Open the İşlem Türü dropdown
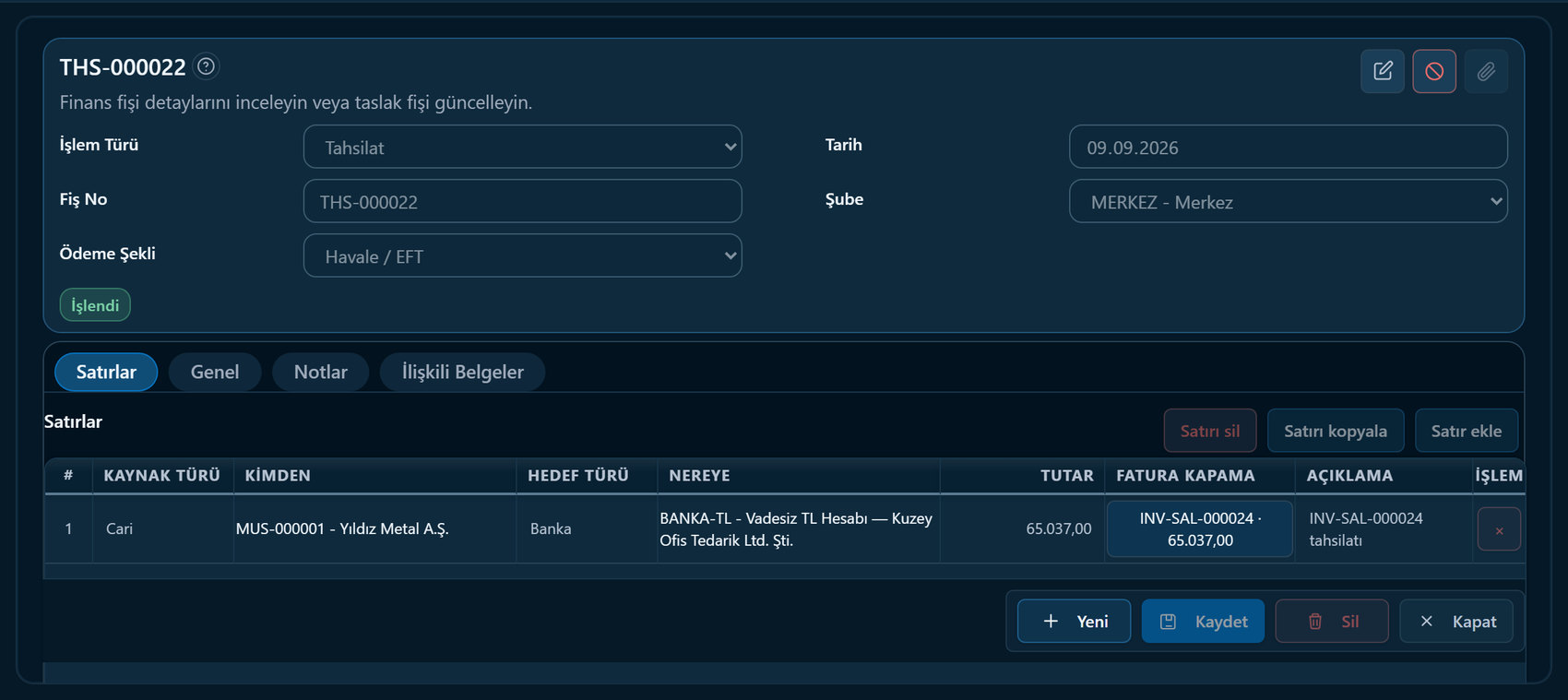Screen dimensions: 1568x700 (x=522, y=147)
